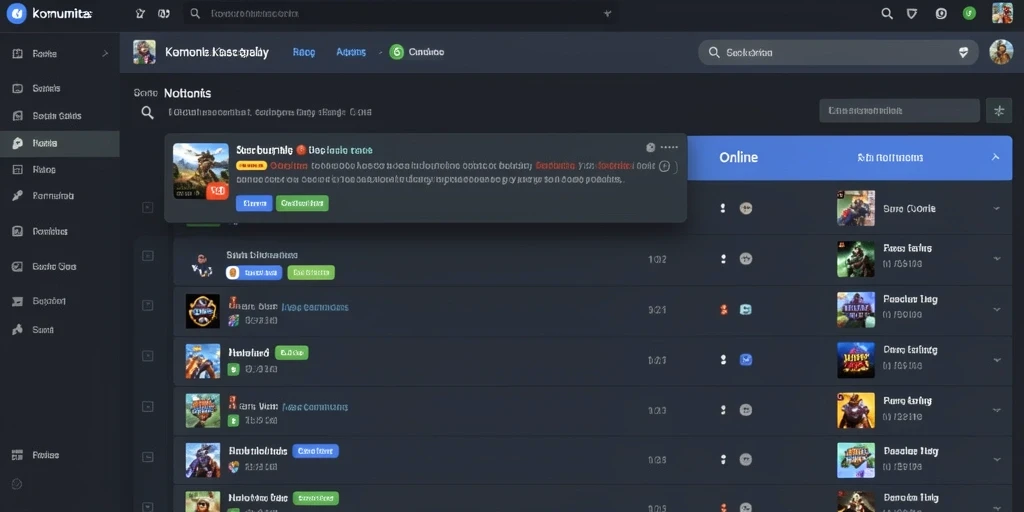Click the sparkle icon button right of the filter field
1024x512 pixels.
999,111
